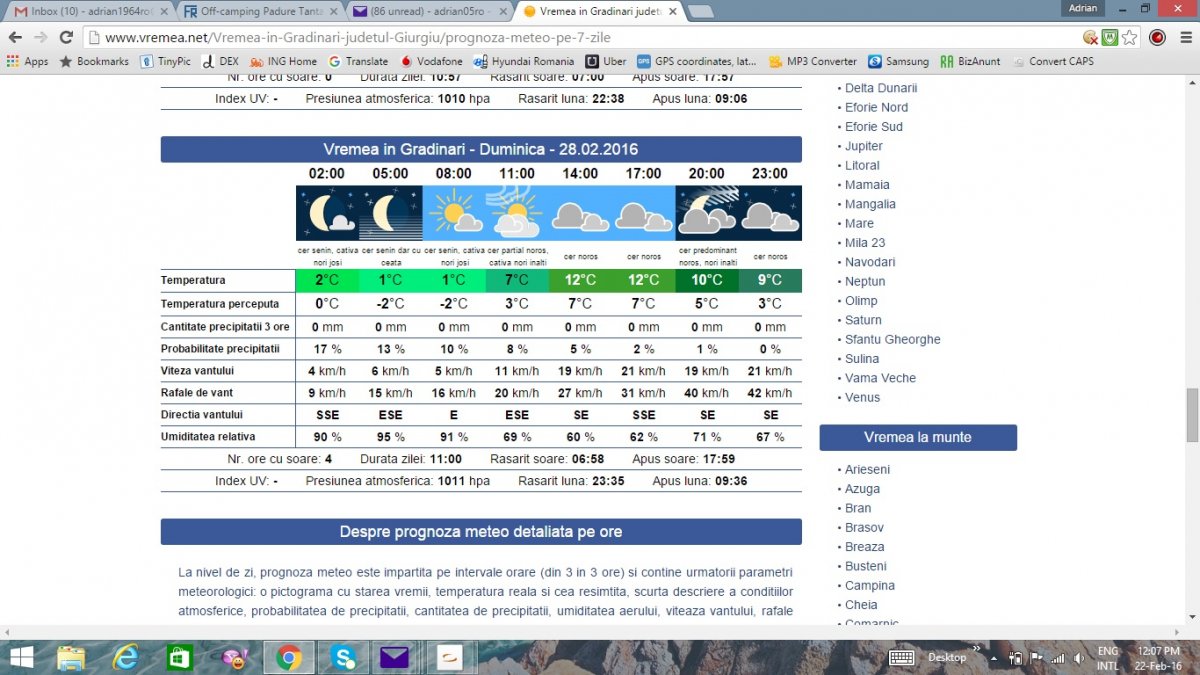The width and height of the screenshot is (1200, 675).
Task: Open the Windows Store taskbar icon
Action: pos(180,657)
